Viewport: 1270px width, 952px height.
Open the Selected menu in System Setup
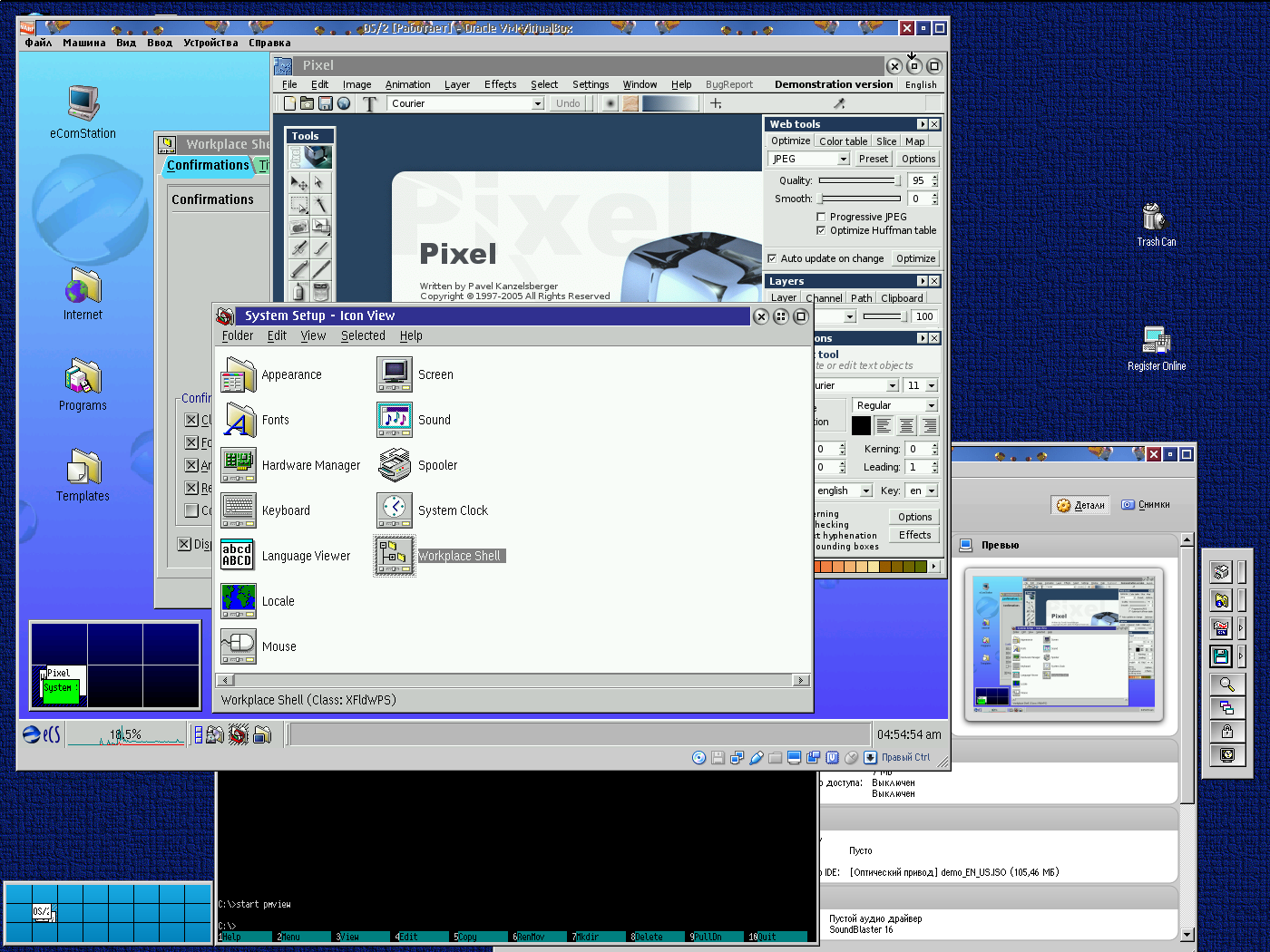point(363,335)
